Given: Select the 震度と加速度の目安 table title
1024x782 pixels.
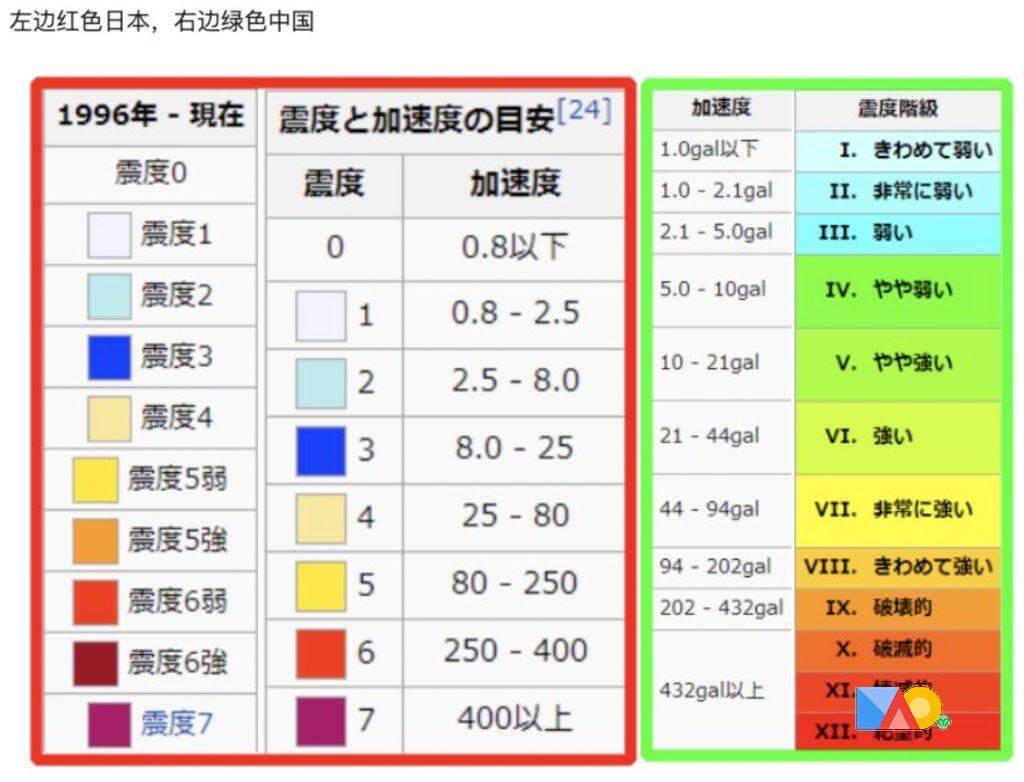Looking at the screenshot, I should (415, 121).
